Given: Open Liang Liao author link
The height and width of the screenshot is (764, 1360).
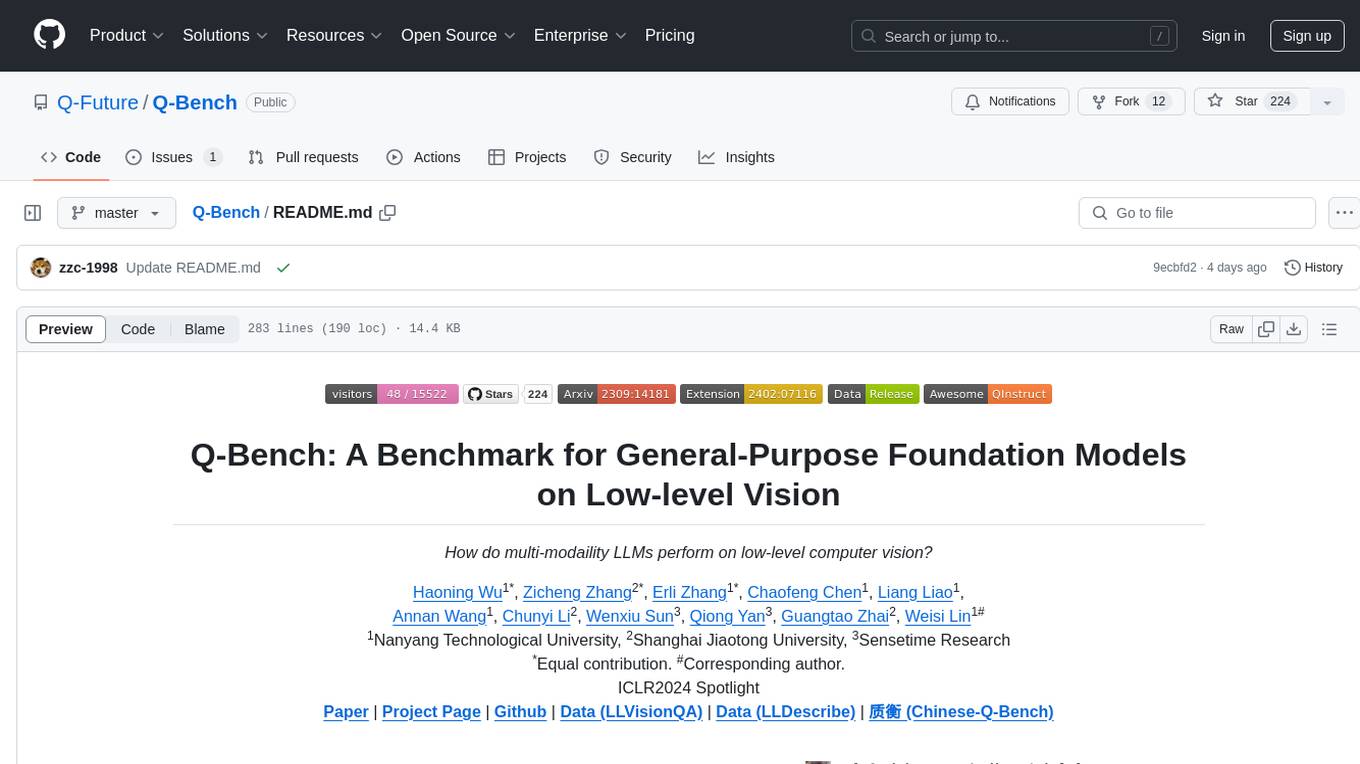Looking at the screenshot, I should (x=915, y=593).
